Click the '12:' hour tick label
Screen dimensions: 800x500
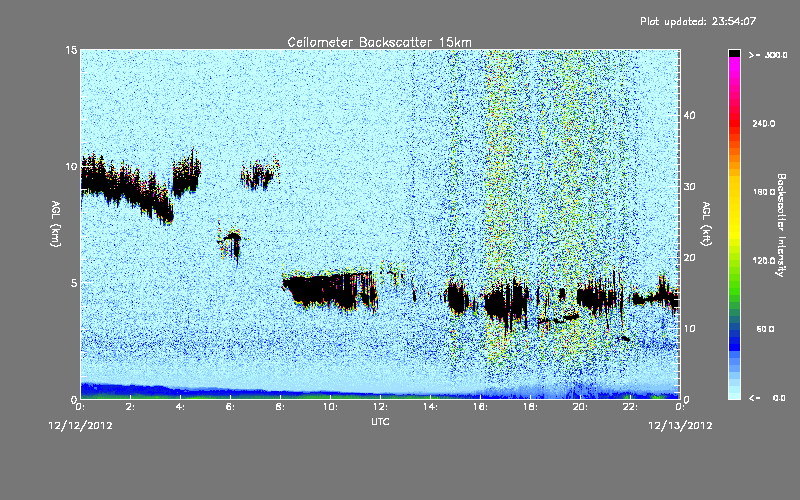pos(380,407)
